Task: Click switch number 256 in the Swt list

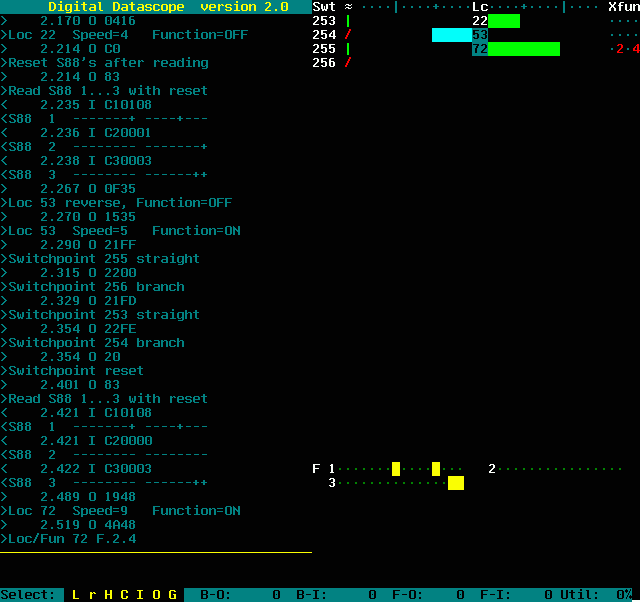Action: (x=324, y=63)
